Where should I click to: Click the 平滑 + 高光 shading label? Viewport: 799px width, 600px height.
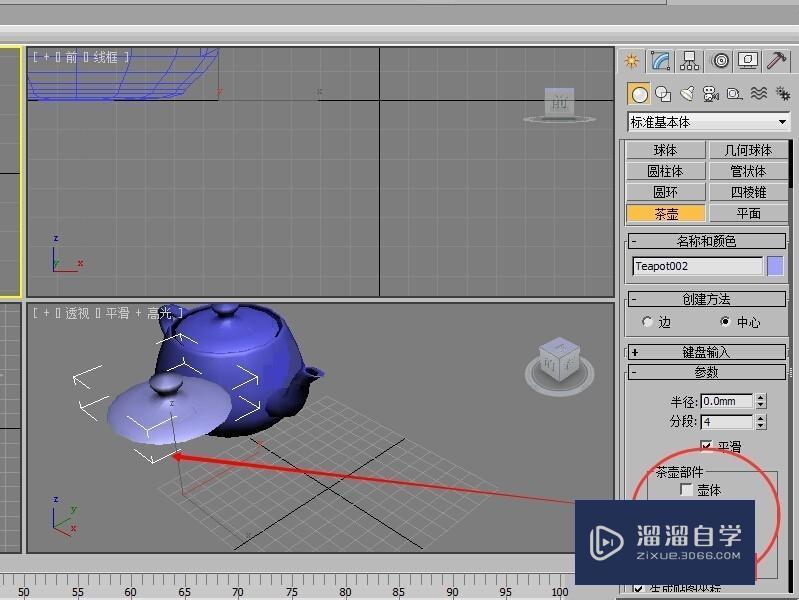(x=139, y=313)
